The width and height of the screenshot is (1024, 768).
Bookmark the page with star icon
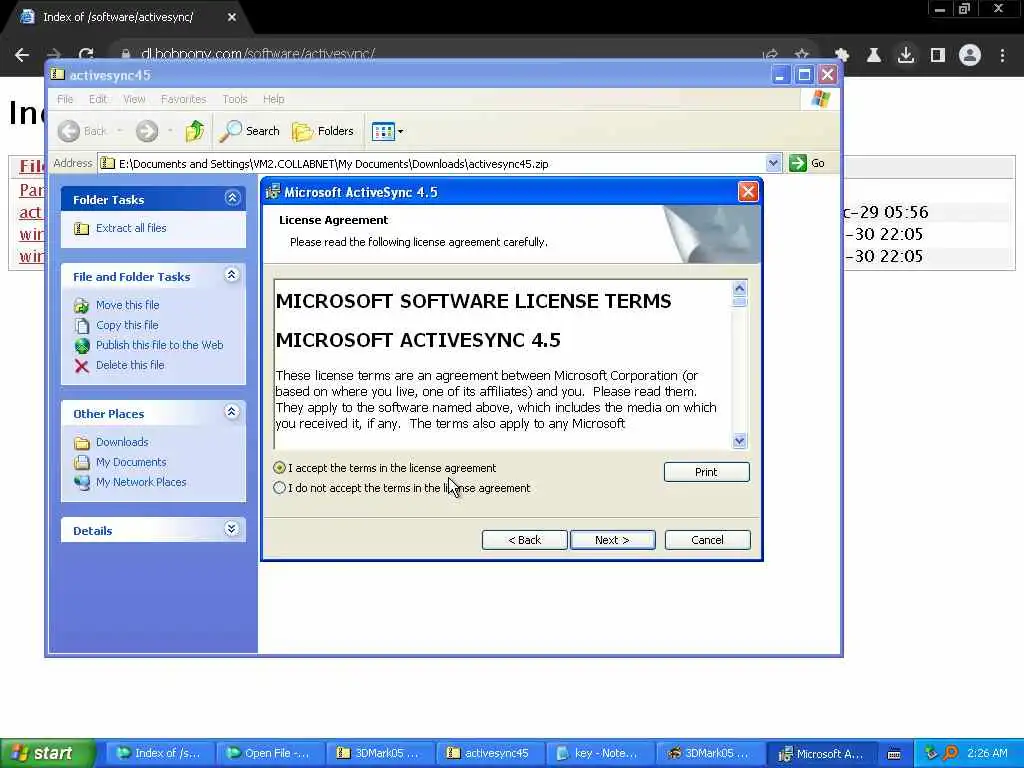pyautogui.click(x=802, y=56)
